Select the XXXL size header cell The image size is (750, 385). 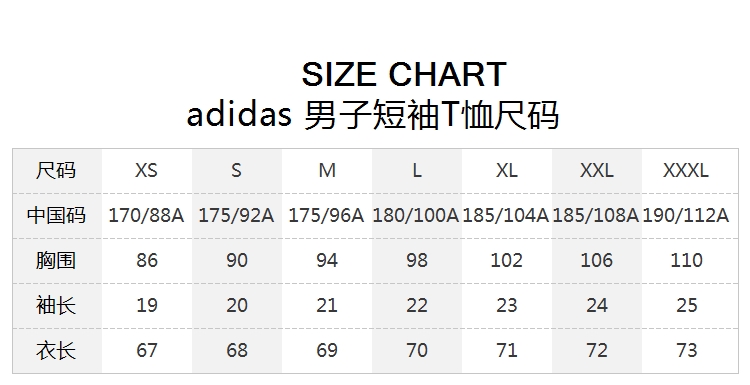(686, 170)
